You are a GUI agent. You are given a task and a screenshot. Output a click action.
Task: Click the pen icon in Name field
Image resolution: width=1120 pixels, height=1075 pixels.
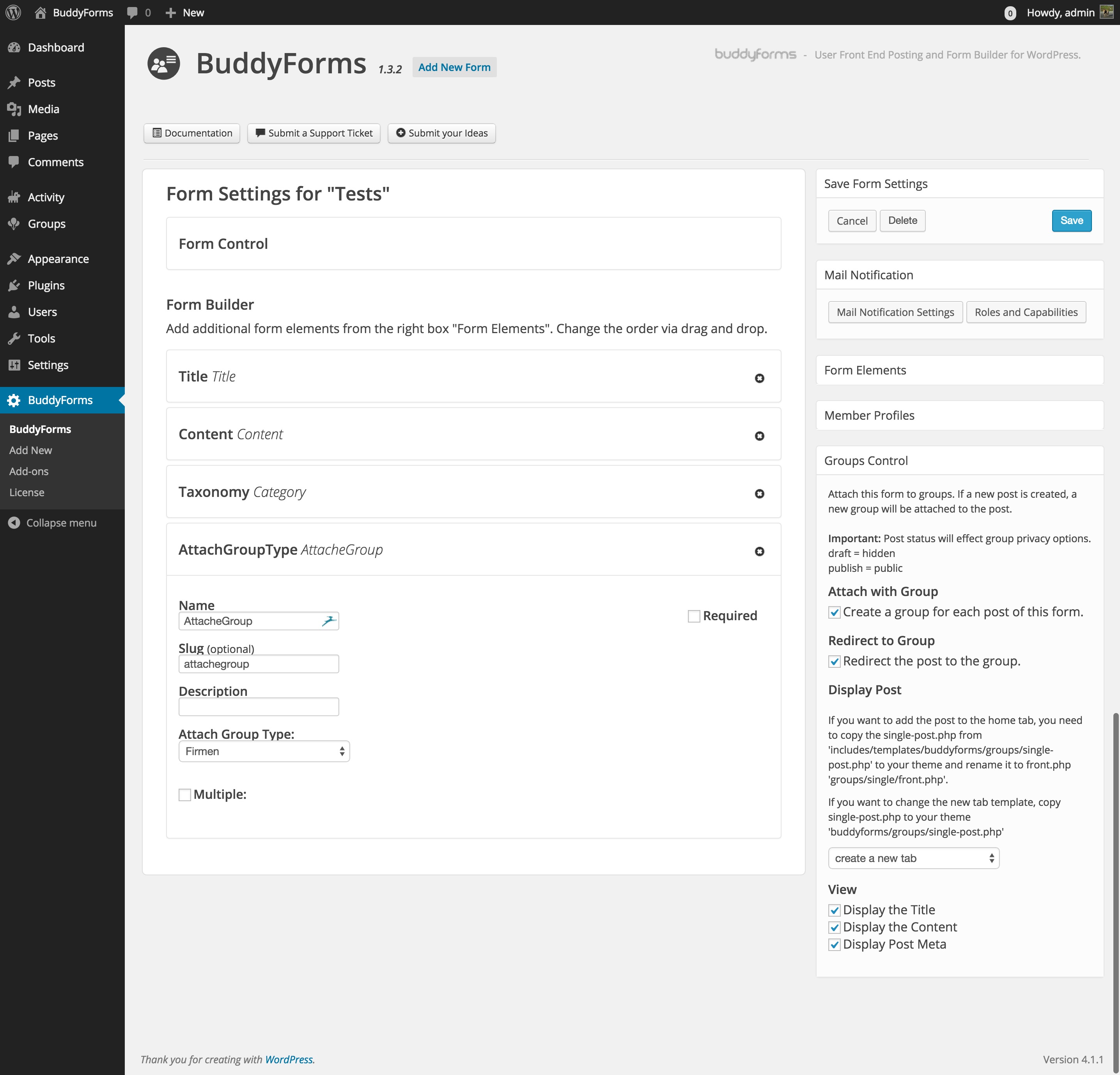coord(329,621)
